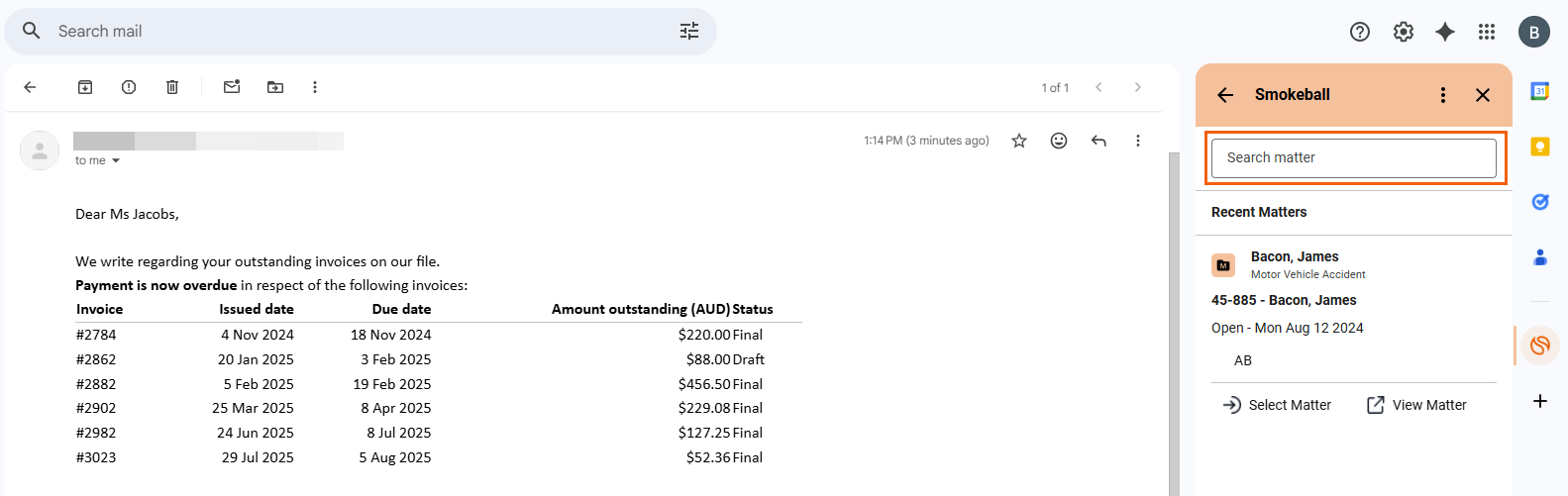Reply to the email
Image resolution: width=1568 pixels, height=496 pixels.
1098,141
